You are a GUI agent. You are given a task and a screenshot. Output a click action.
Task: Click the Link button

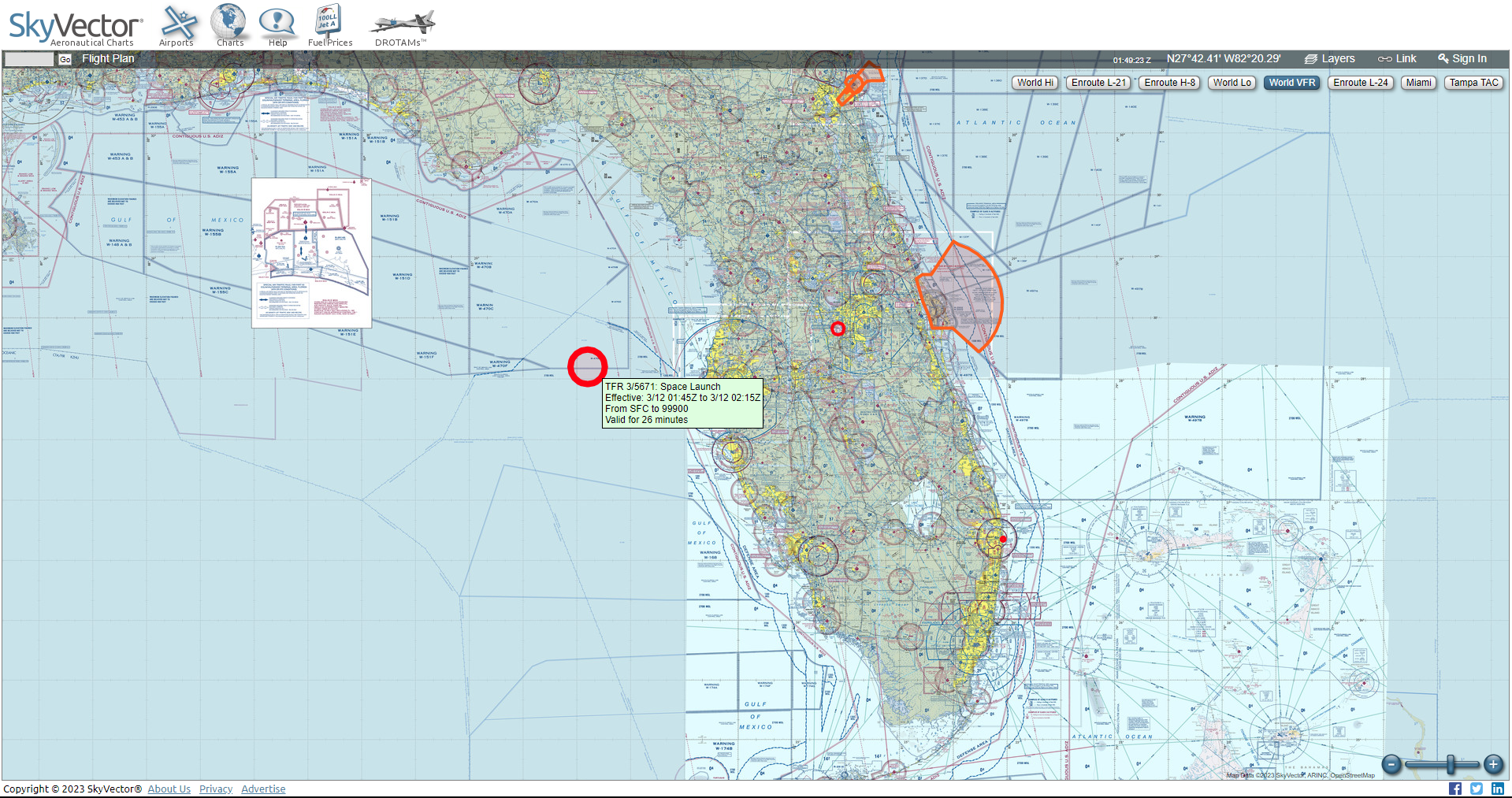1397,59
